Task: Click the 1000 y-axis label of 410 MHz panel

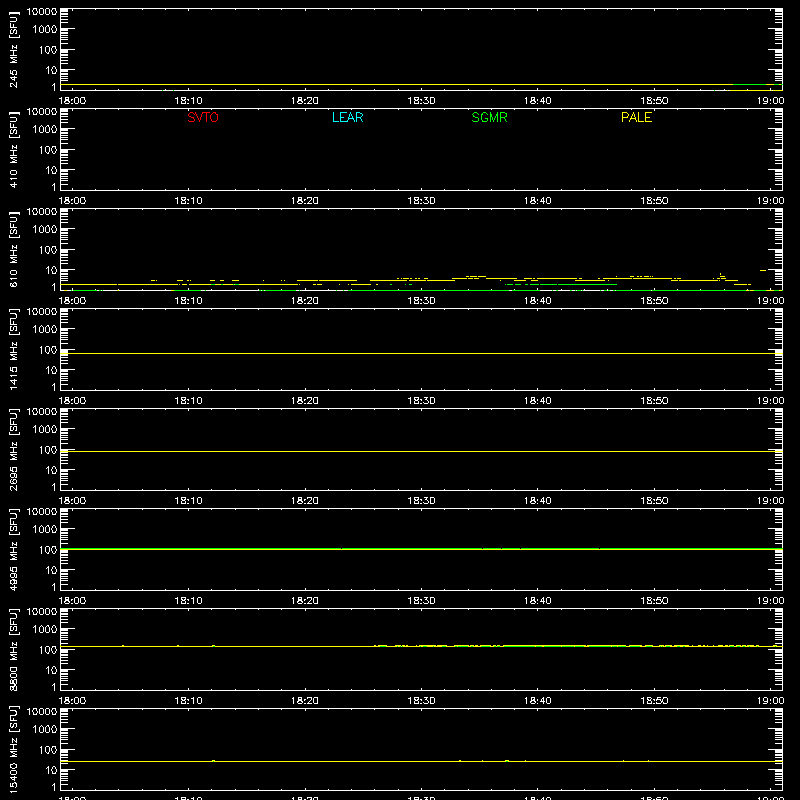Action: [x=45, y=130]
